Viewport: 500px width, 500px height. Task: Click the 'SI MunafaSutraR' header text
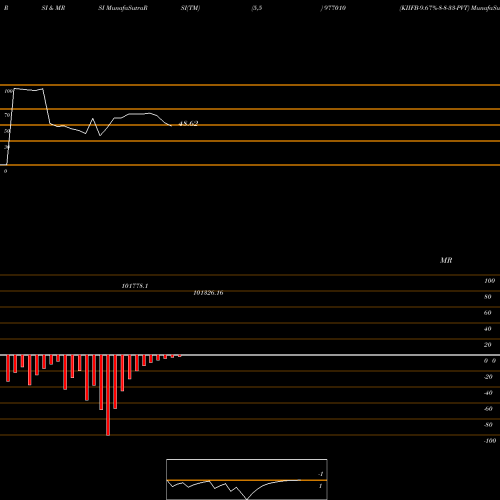(x=123, y=8)
